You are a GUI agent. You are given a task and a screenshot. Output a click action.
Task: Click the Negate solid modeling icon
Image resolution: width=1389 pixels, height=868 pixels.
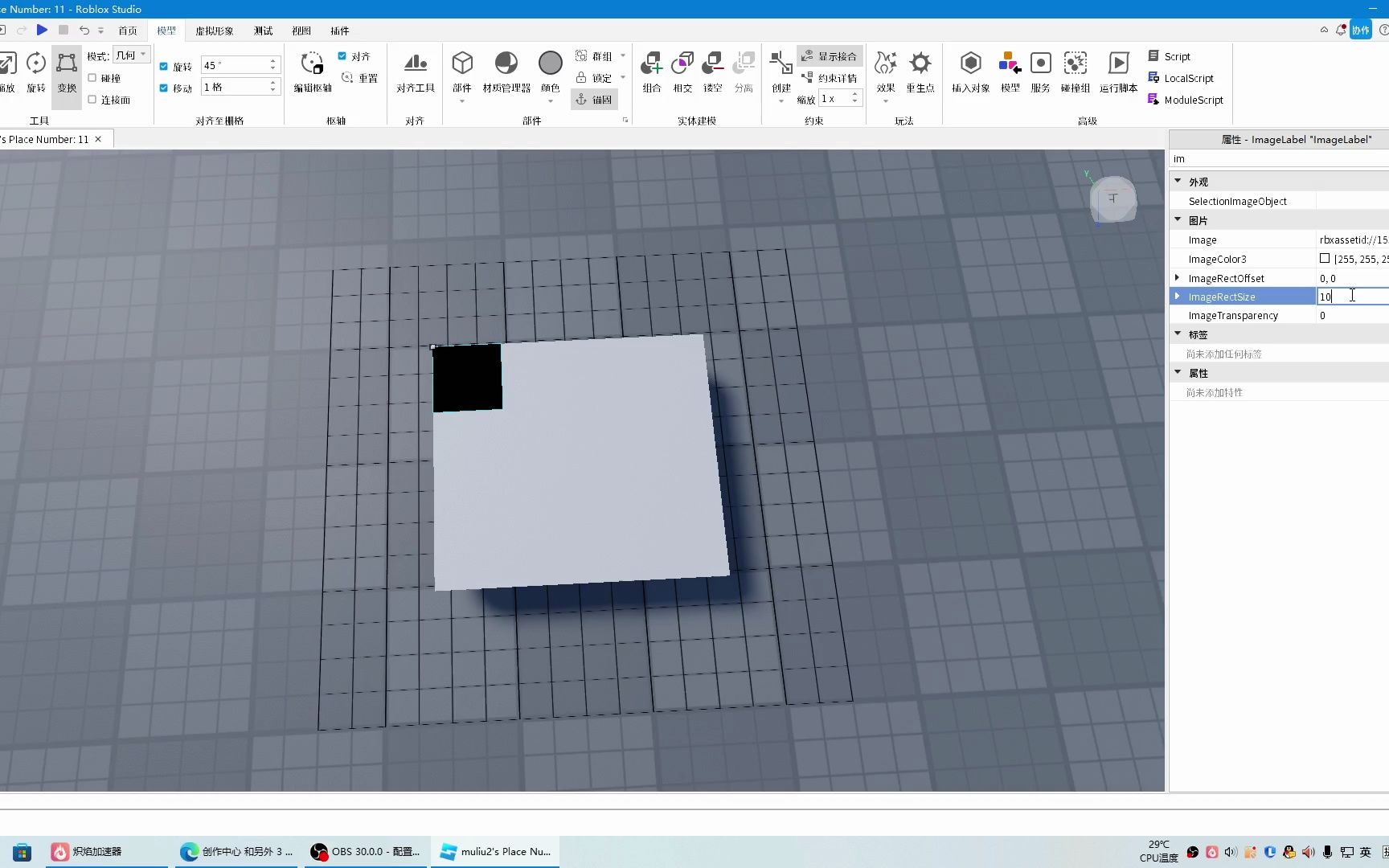[713, 72]
